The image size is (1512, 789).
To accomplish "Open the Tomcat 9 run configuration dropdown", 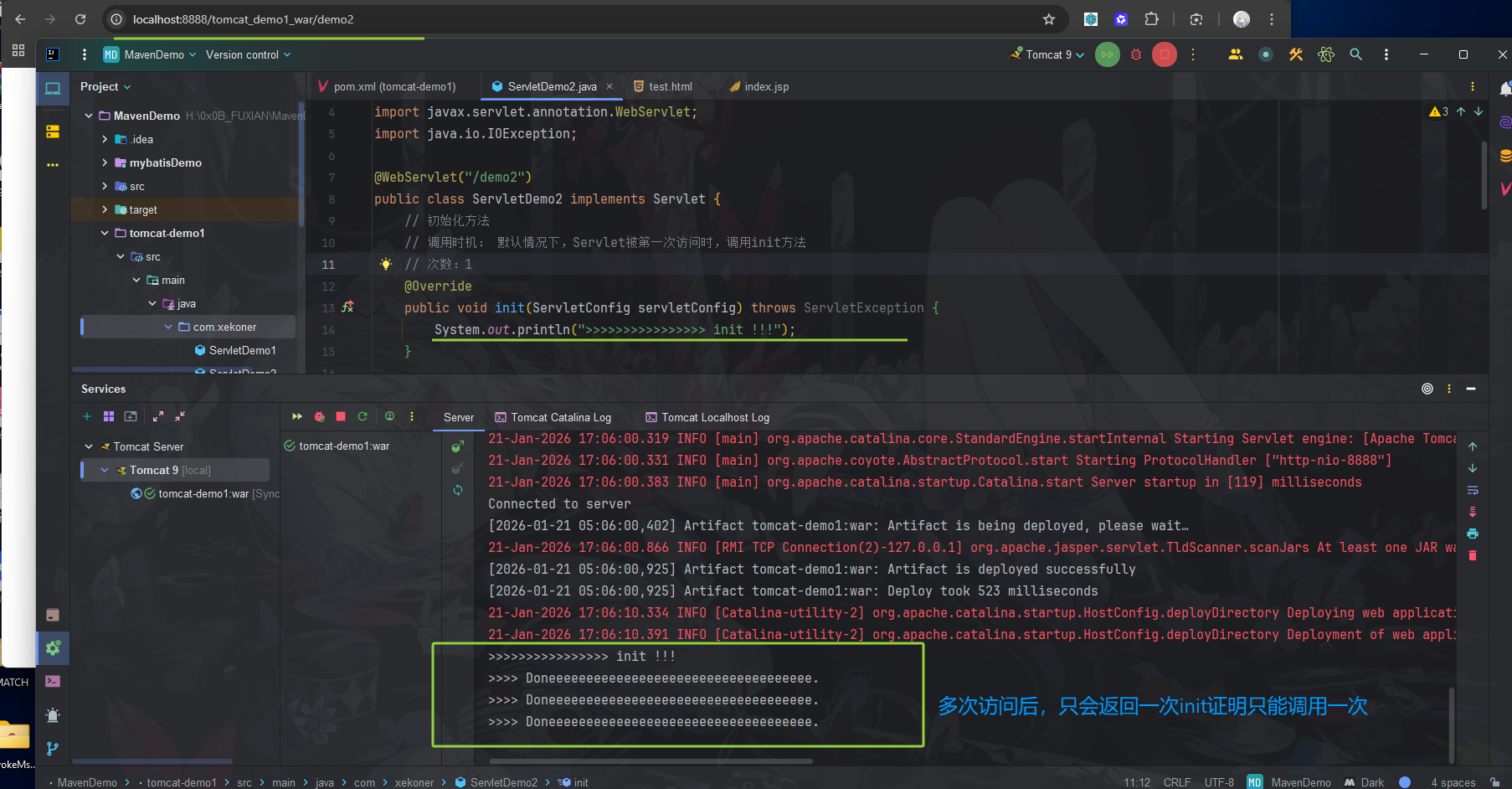I will coord(1047,54).
